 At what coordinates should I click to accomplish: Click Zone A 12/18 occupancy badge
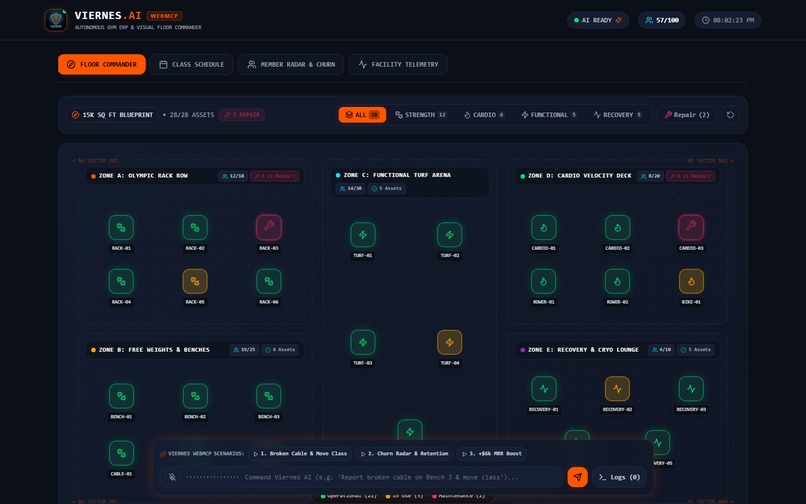coord(233,176)
